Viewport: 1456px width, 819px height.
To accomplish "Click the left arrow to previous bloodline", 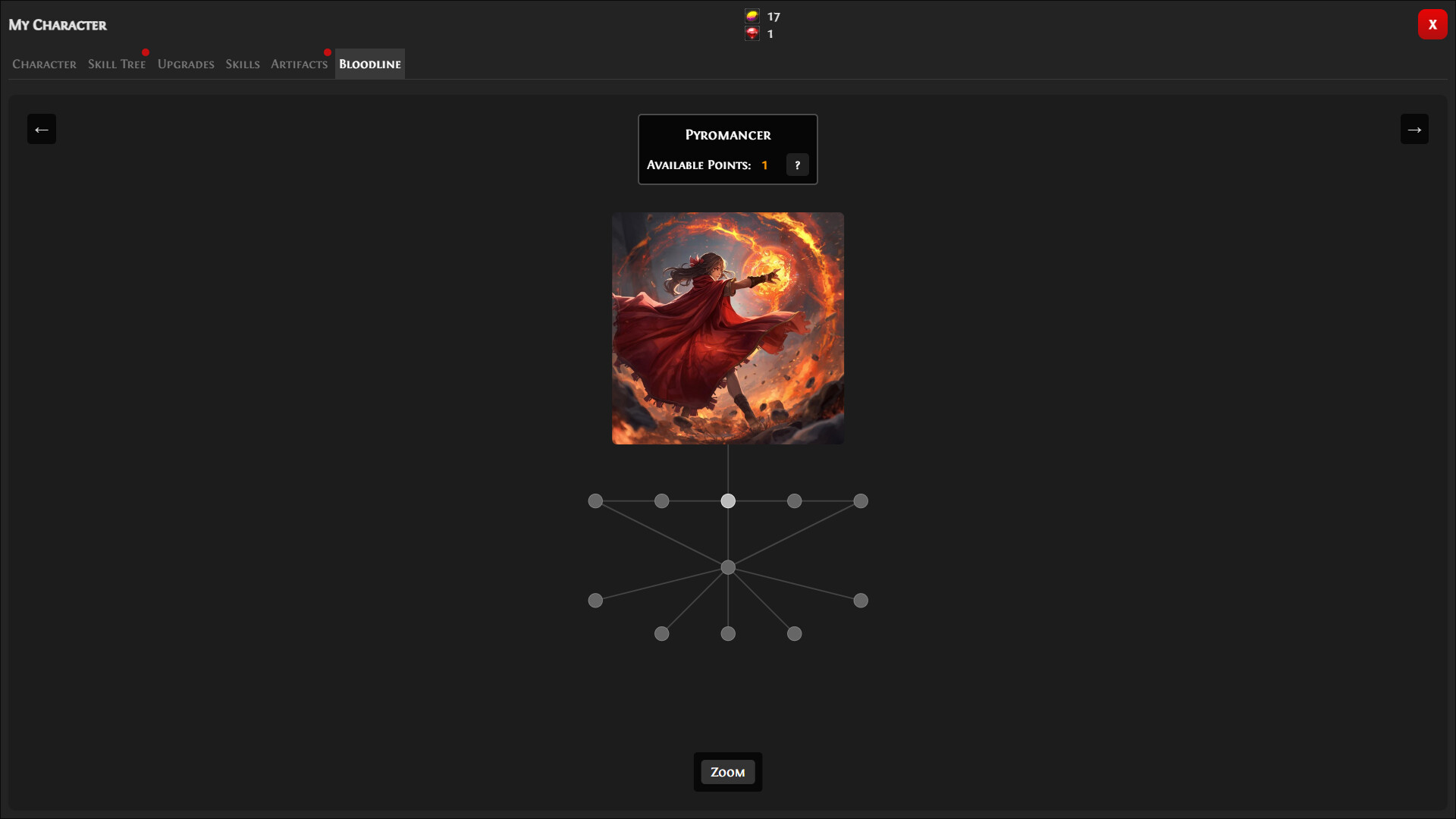I will click(x=42, y=129).
